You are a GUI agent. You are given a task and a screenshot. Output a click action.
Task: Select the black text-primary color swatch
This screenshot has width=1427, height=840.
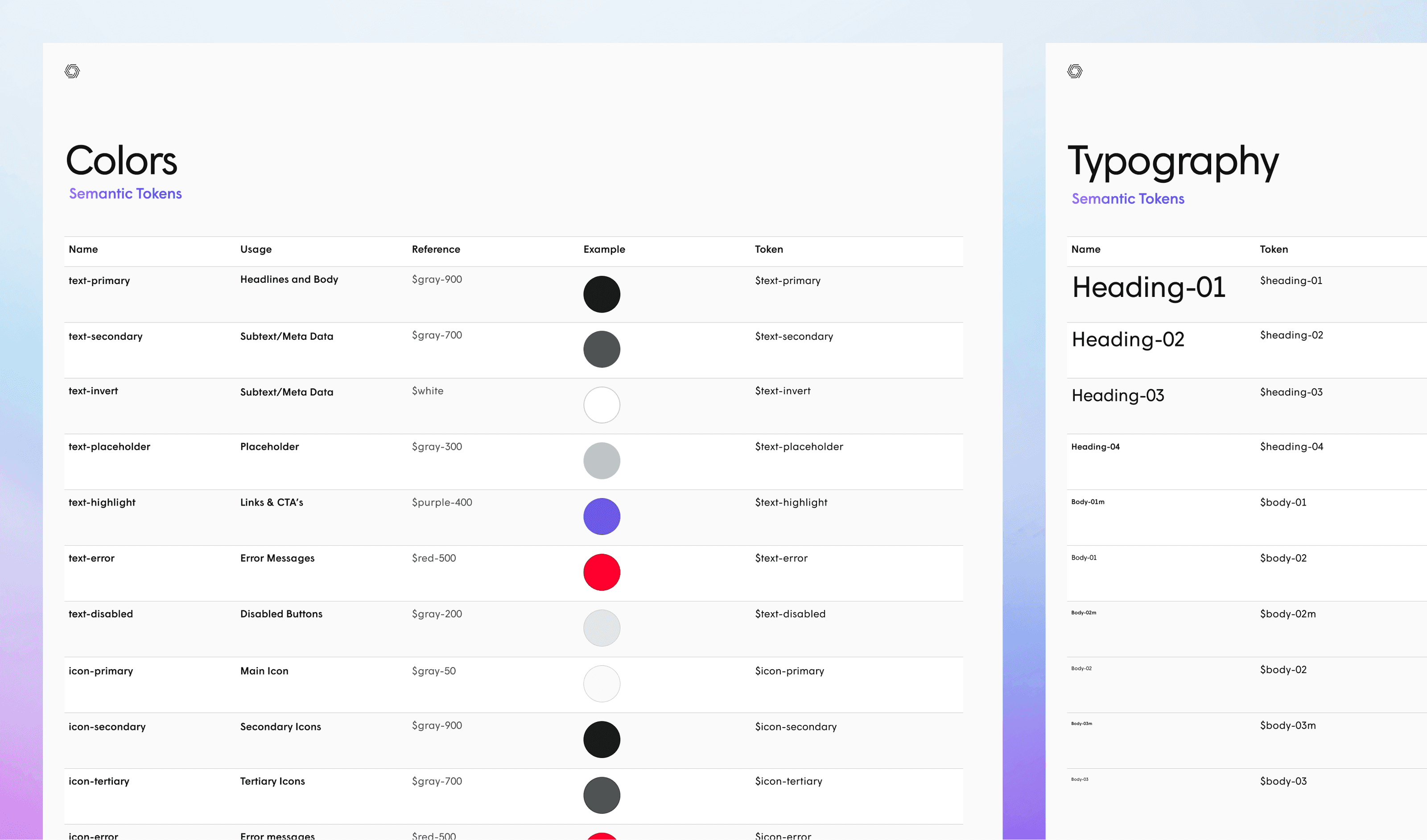pyautogui.click(x=602, y=294)
